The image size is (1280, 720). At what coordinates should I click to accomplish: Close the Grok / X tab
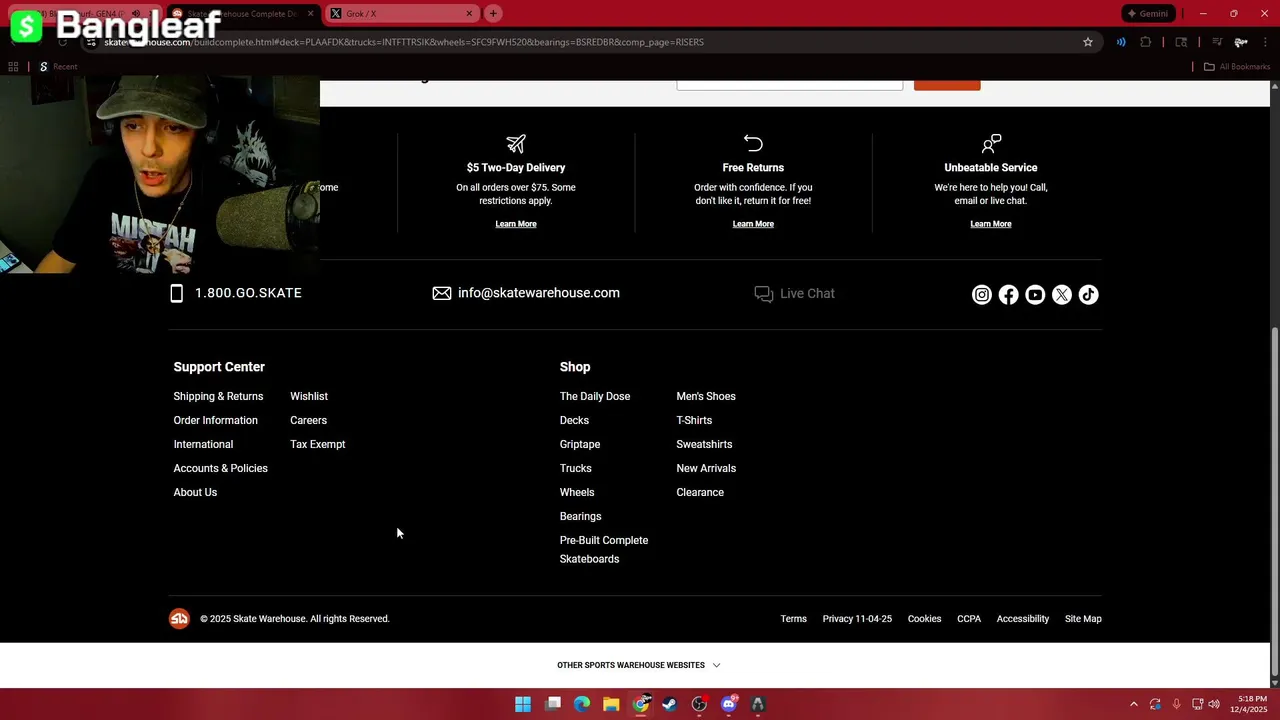469,14
